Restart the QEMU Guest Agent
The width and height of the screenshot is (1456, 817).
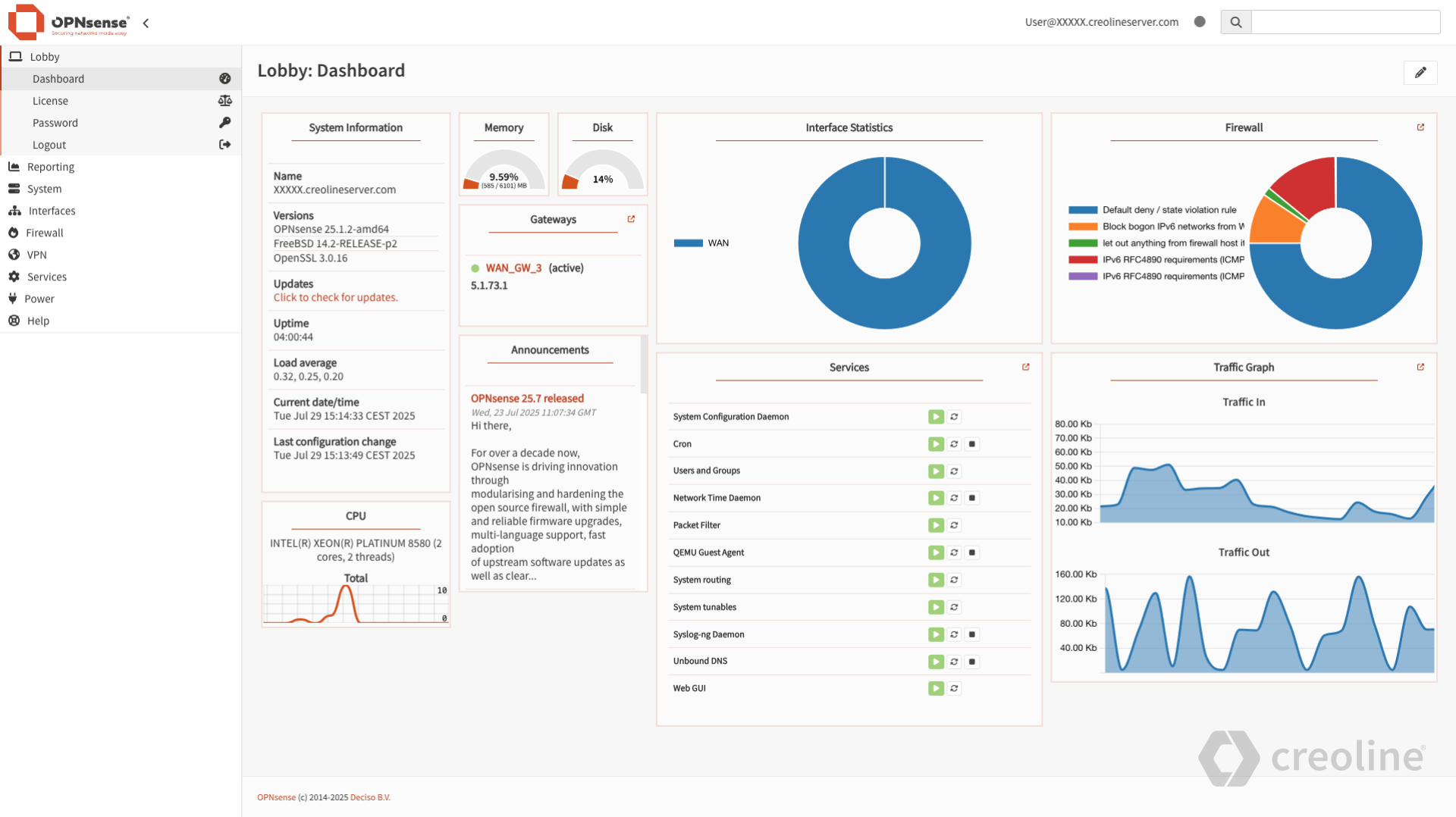pyautogui.click(x=954, y=552)
